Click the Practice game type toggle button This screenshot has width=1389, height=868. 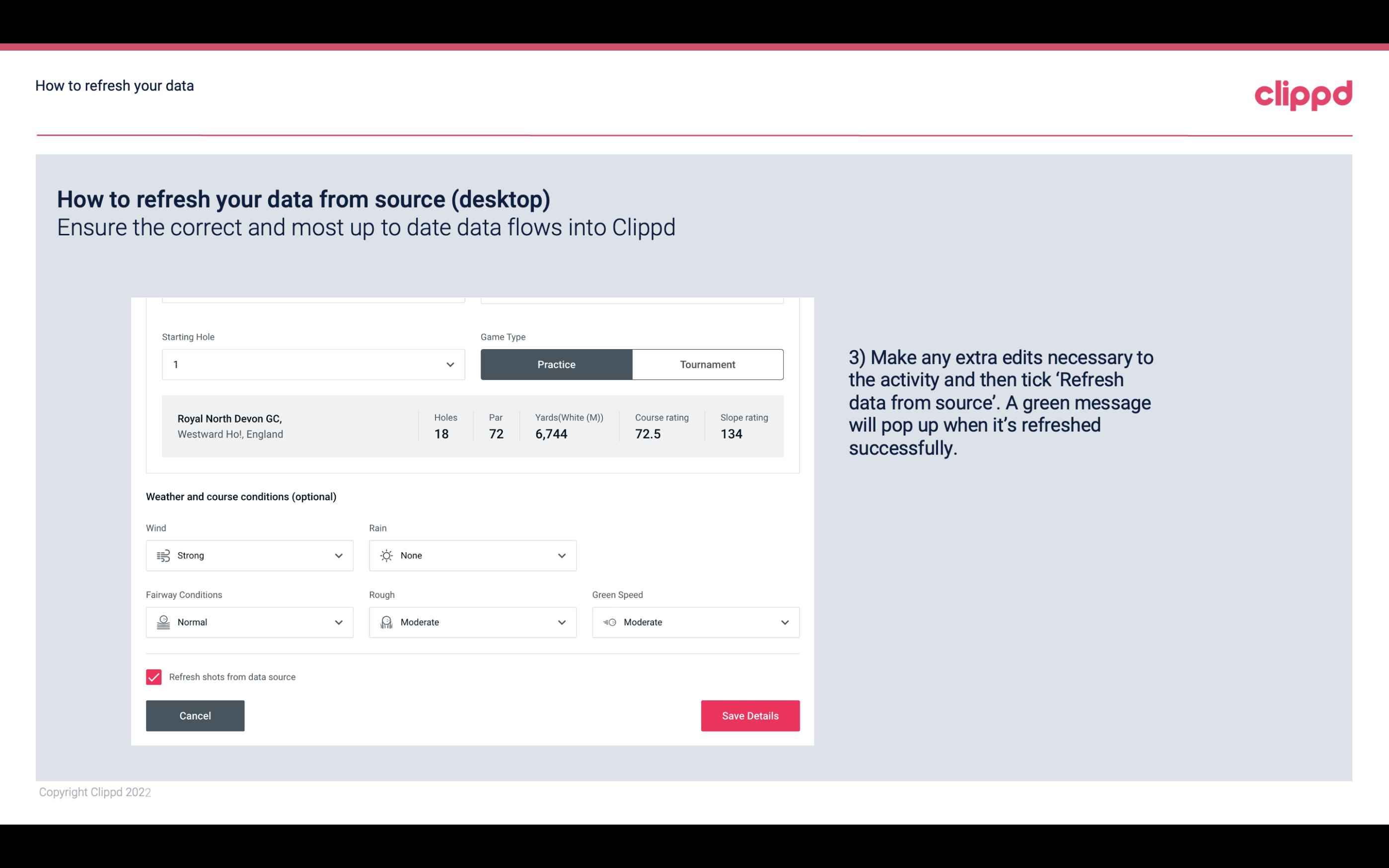(556, 364)
